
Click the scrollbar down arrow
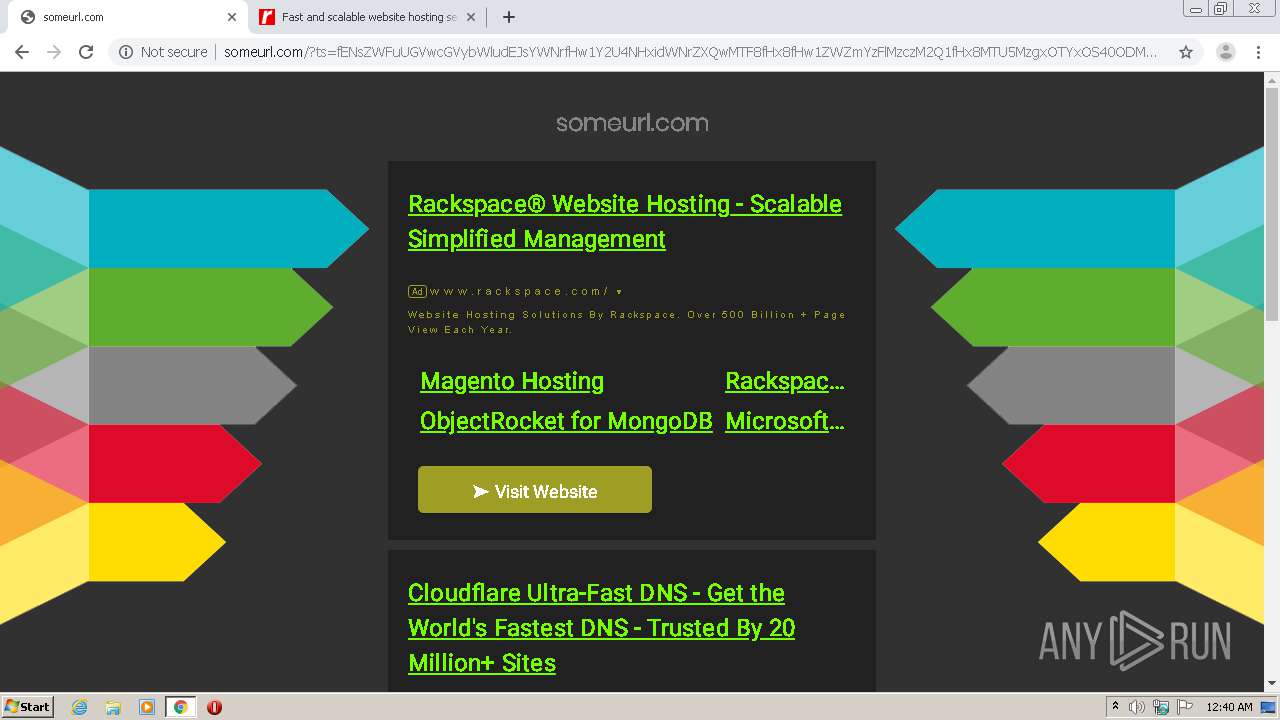(1272, 683)
